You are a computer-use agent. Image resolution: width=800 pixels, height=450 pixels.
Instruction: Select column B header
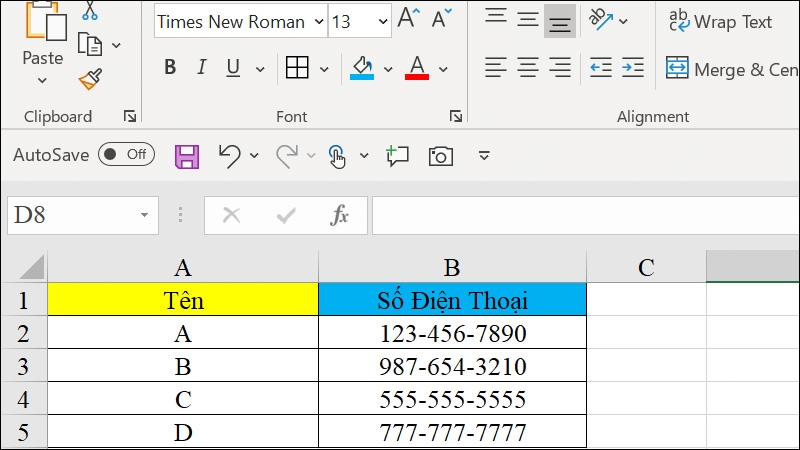(452, 267)
